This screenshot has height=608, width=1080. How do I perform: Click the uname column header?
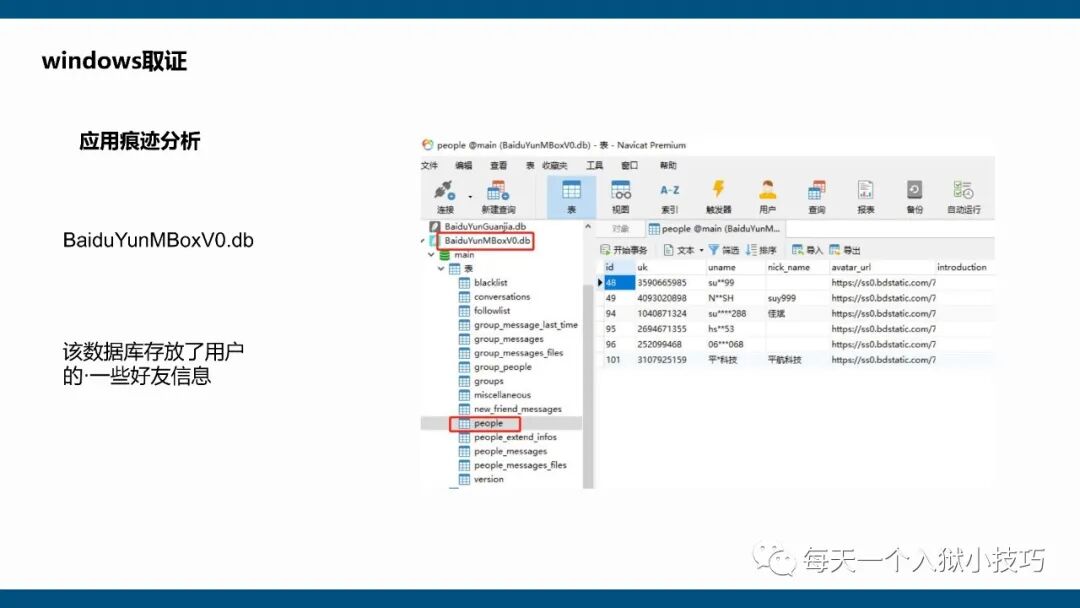(736, 267)
